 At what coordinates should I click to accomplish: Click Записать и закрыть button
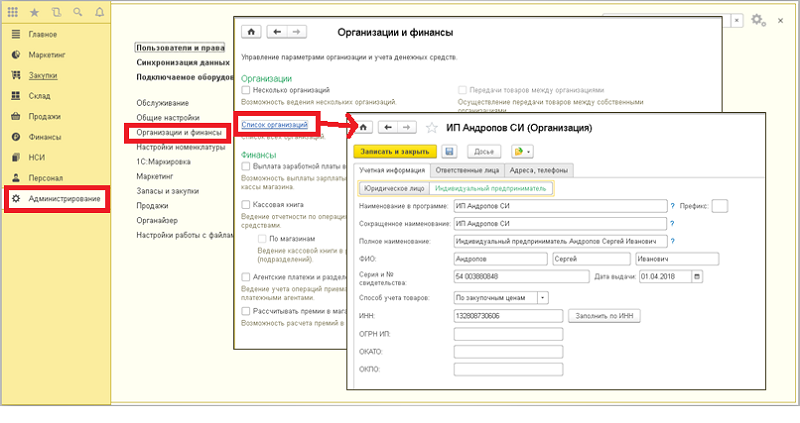coord(395,152)
